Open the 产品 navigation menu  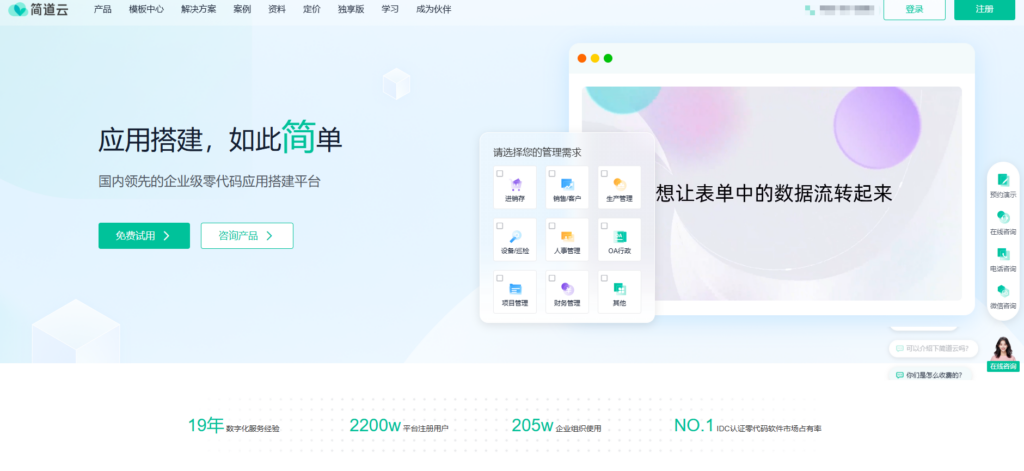102,9
